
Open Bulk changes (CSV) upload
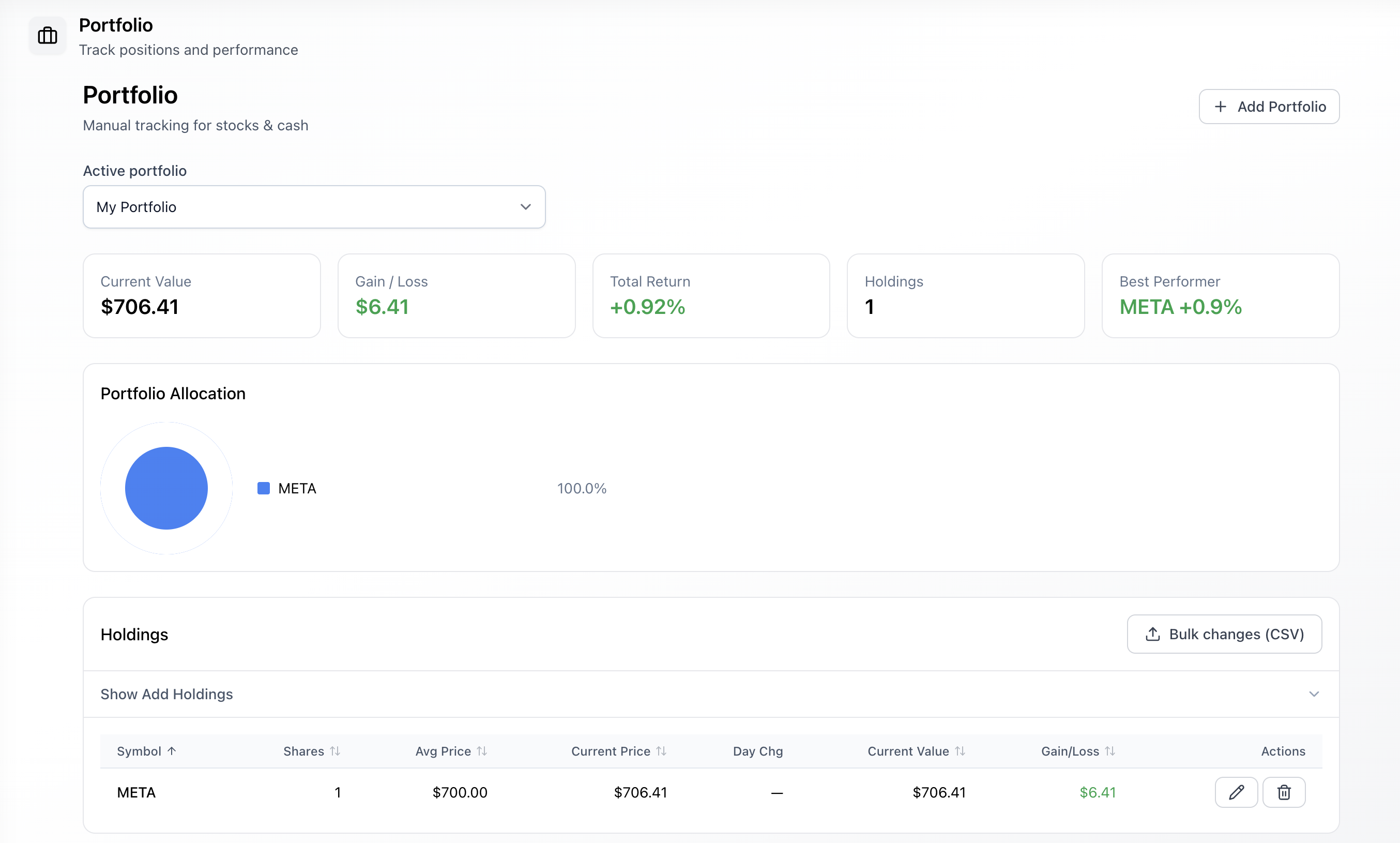pyautogui.click(x=1224, y=634)
